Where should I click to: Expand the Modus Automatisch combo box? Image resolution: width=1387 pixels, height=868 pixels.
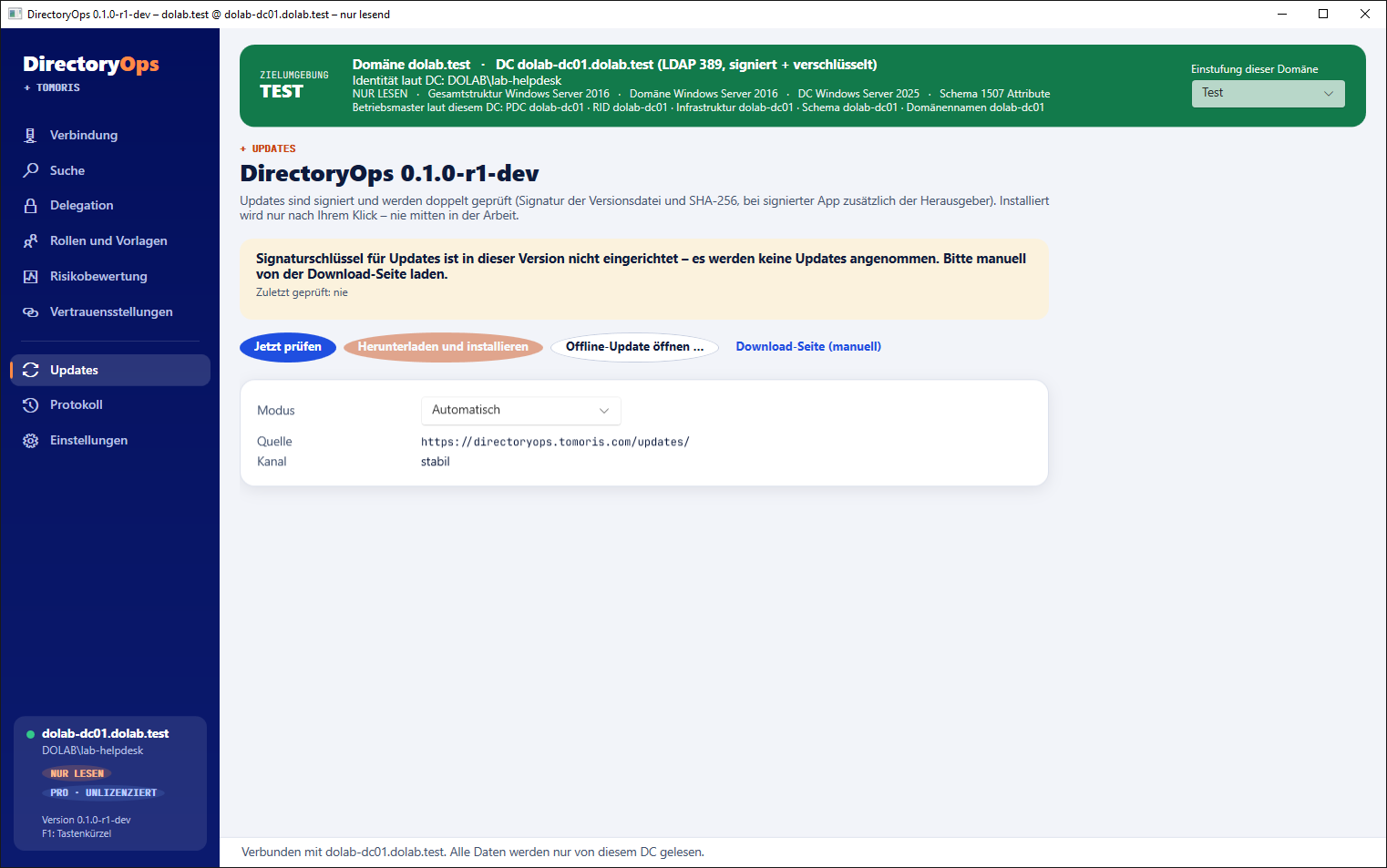point(520,411)
